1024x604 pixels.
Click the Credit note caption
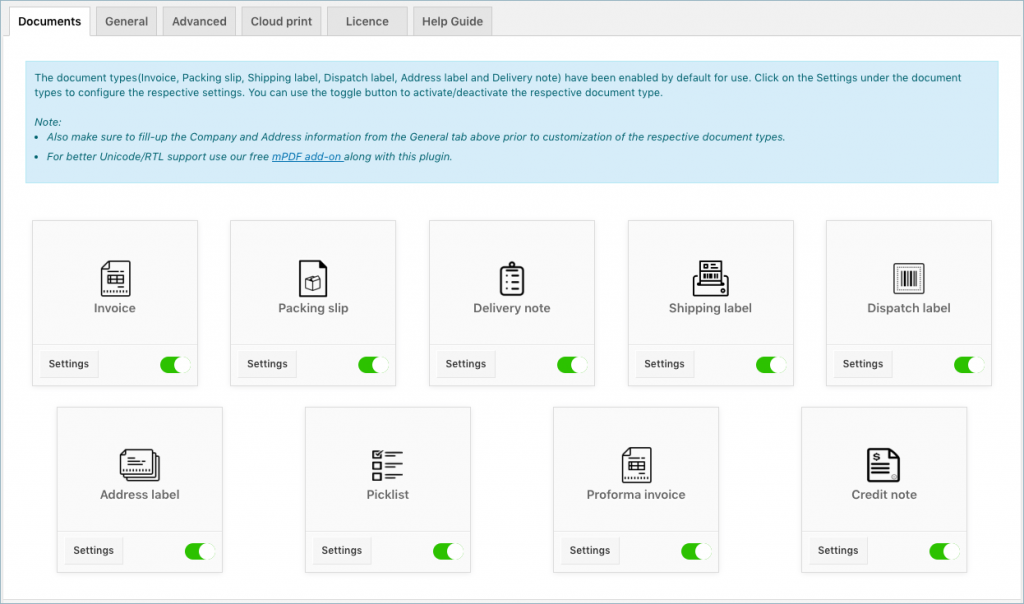click(x=884, y=495)
